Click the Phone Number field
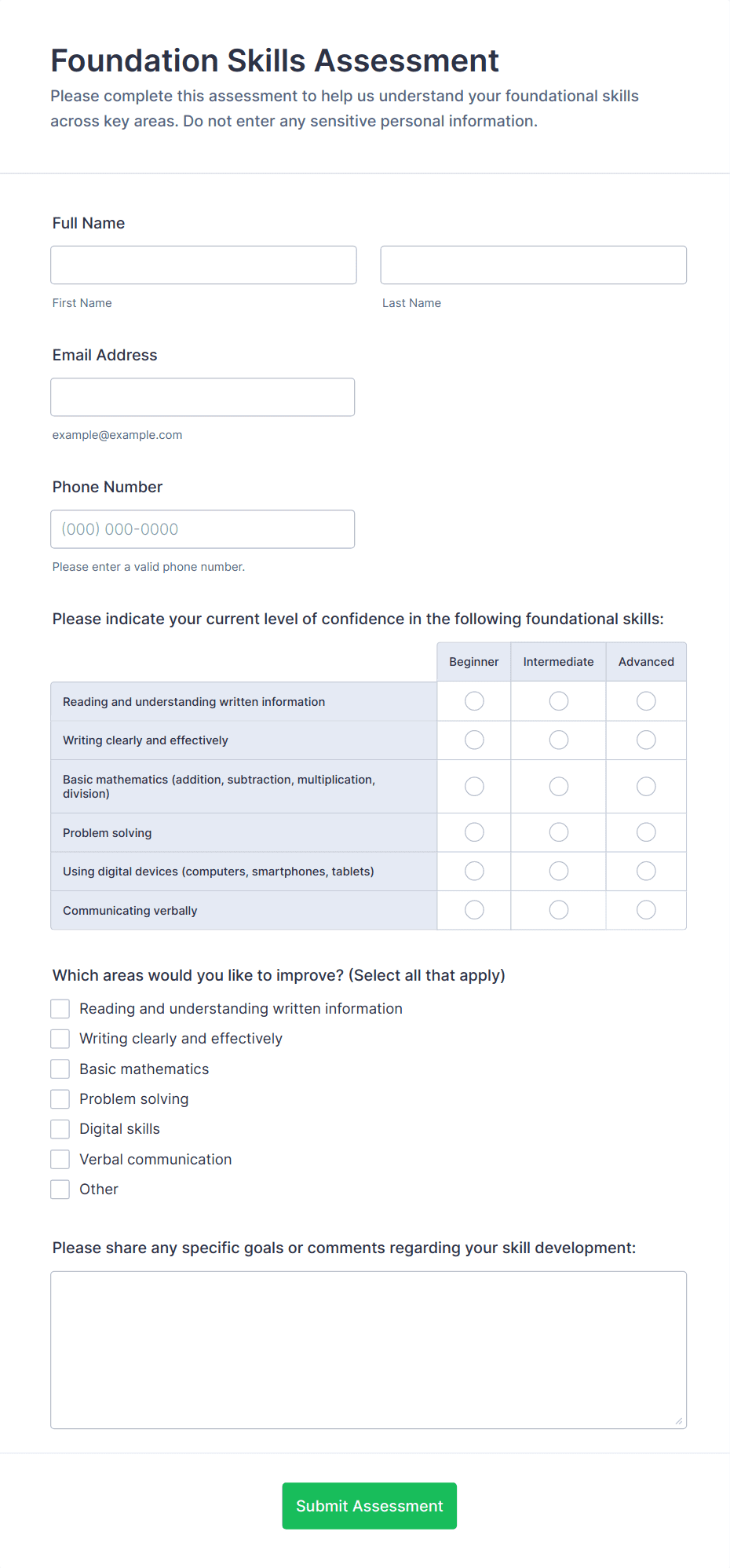Image resolution: width=730 pixels, height=1568 pixels. [203, 528]
